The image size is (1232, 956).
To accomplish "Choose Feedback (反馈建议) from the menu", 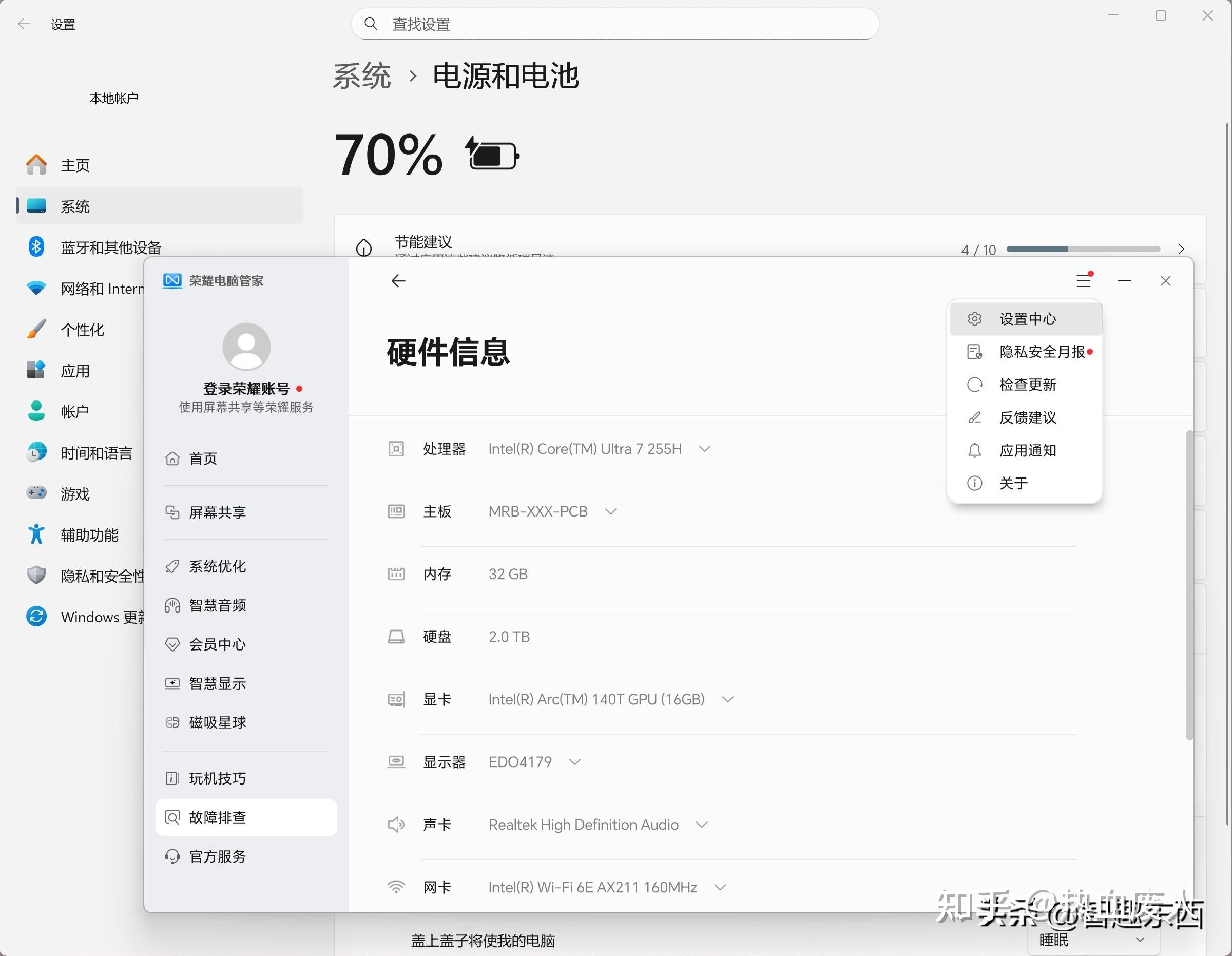I will (1027, 417).
